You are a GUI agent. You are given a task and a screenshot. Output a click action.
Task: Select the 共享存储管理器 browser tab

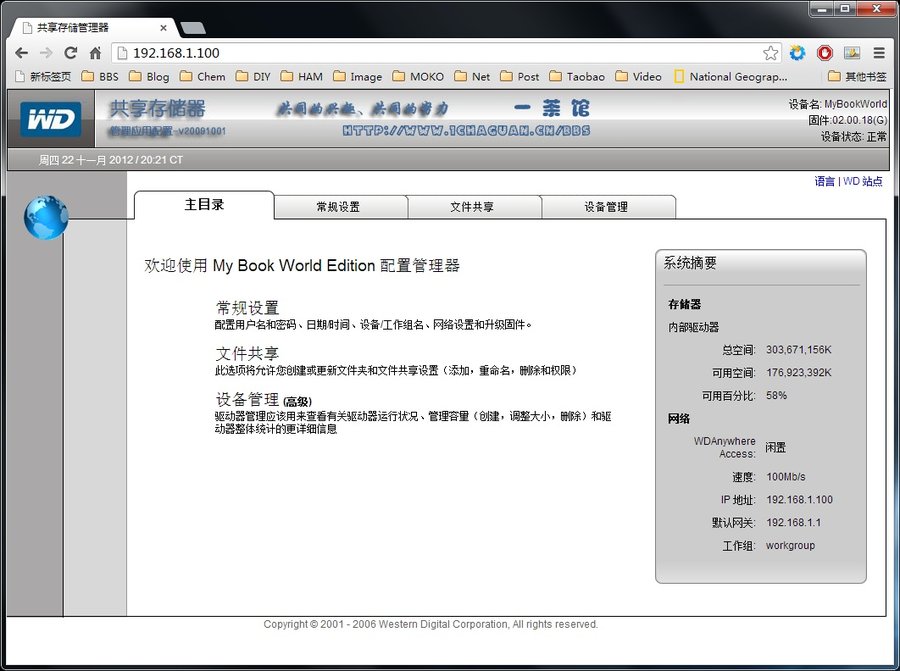[x=92, y=28]
